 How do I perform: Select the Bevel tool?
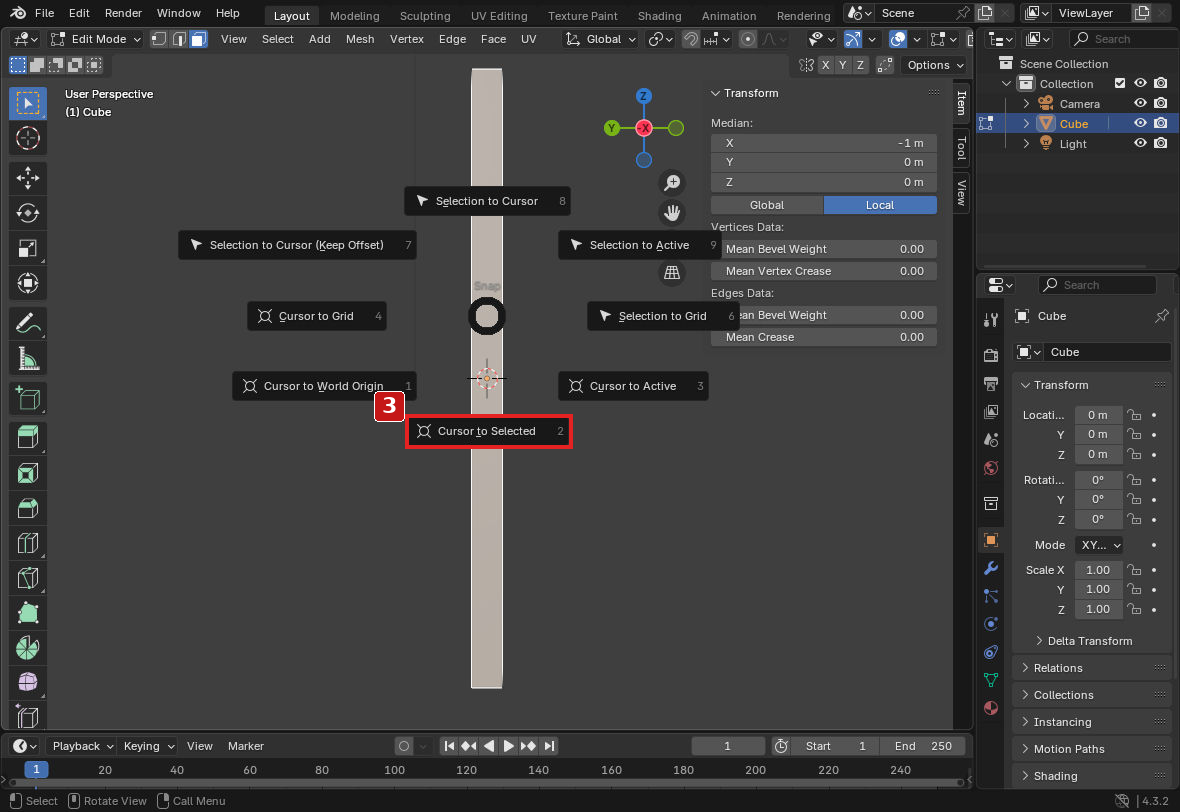[28, 508]
